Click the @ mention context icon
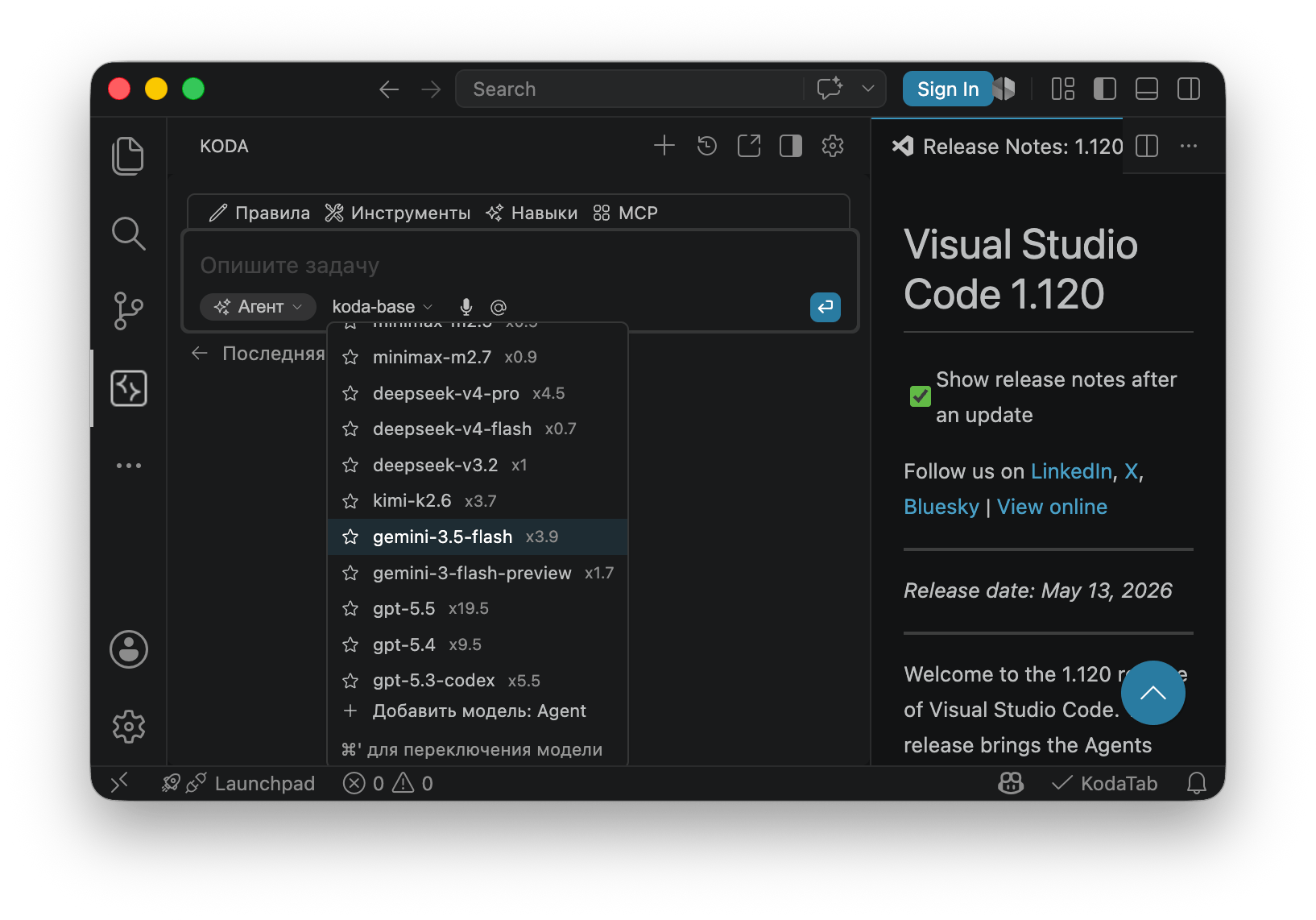This screenshot has height=920, width=1316. [499, 307]
